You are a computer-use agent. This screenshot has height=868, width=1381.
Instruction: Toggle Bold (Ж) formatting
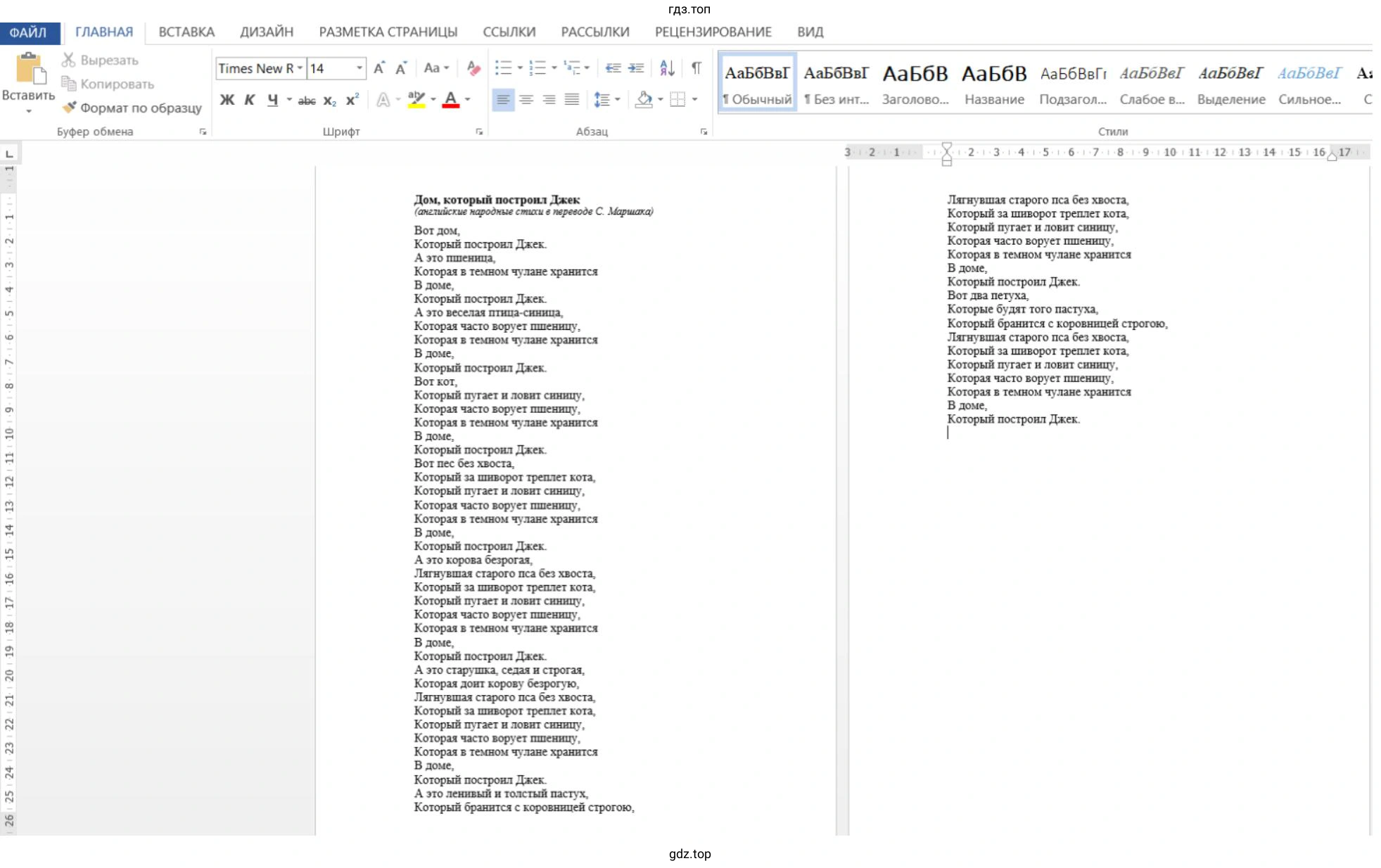point(227,100)
